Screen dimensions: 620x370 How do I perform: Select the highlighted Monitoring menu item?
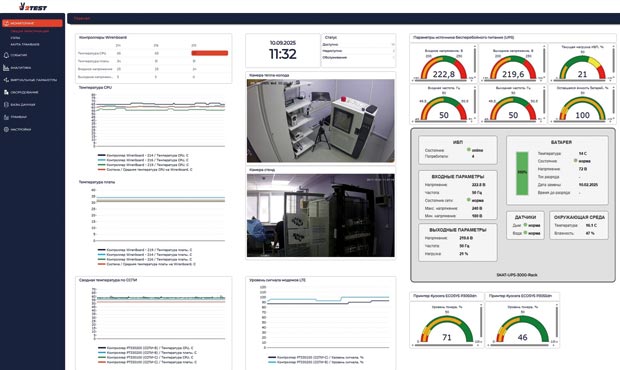pos(32,23)
